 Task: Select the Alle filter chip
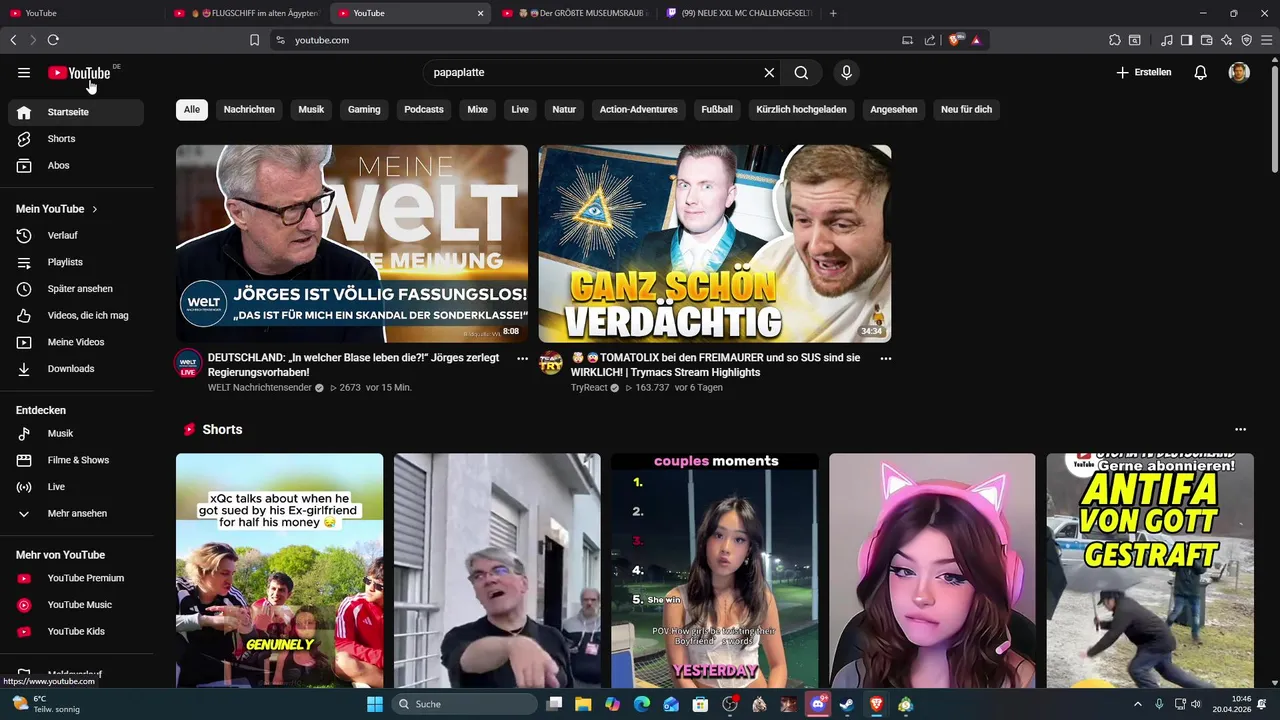pyautogui.click(x=192, y=109)
